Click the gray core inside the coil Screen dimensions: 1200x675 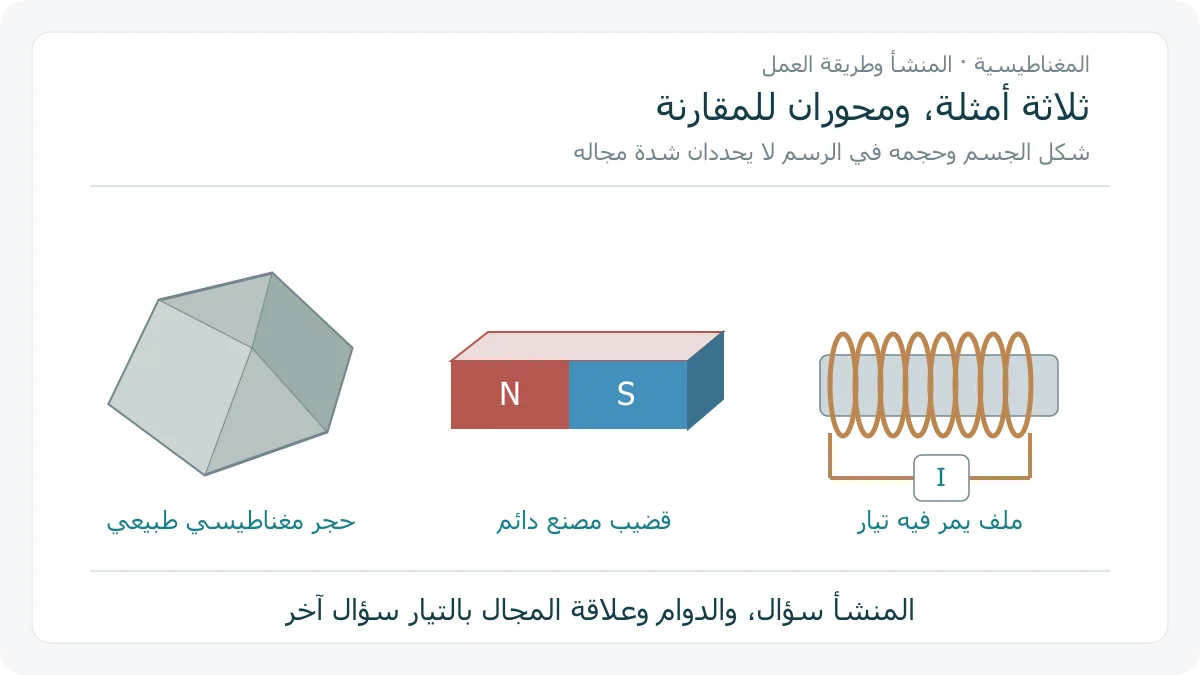coord(939,385)
